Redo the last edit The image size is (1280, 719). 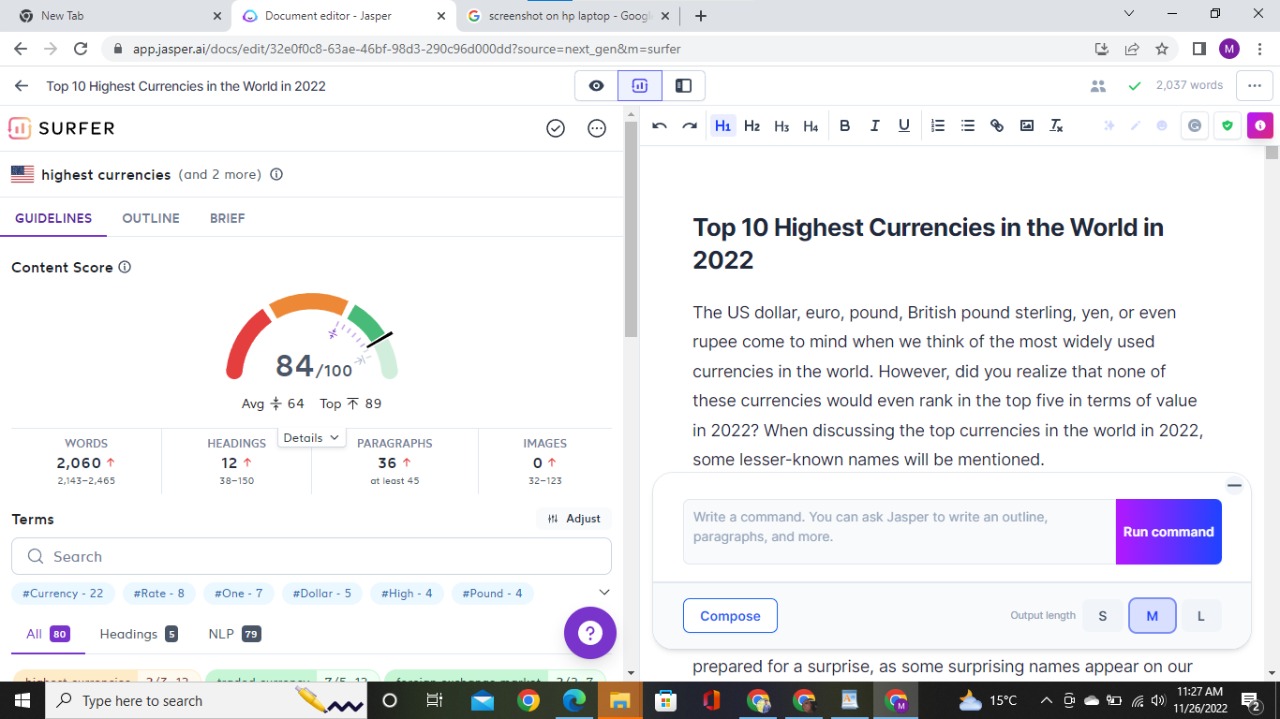[x=689, y=126]
